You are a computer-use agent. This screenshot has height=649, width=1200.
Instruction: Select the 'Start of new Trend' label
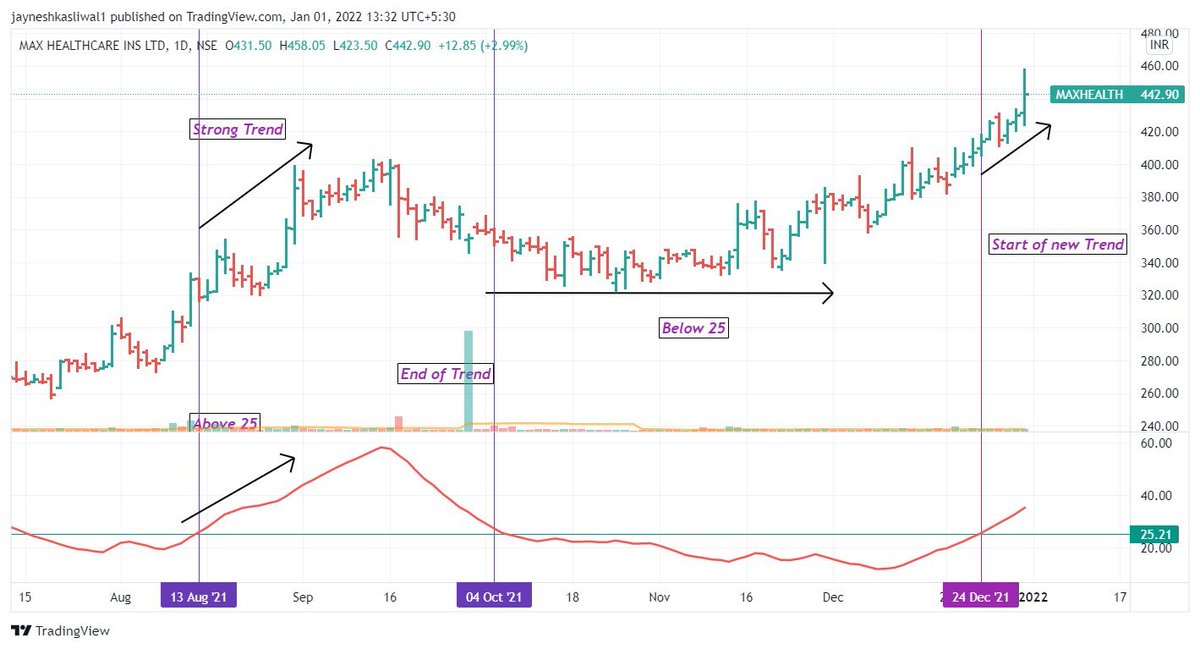(x=1058, y=244)
